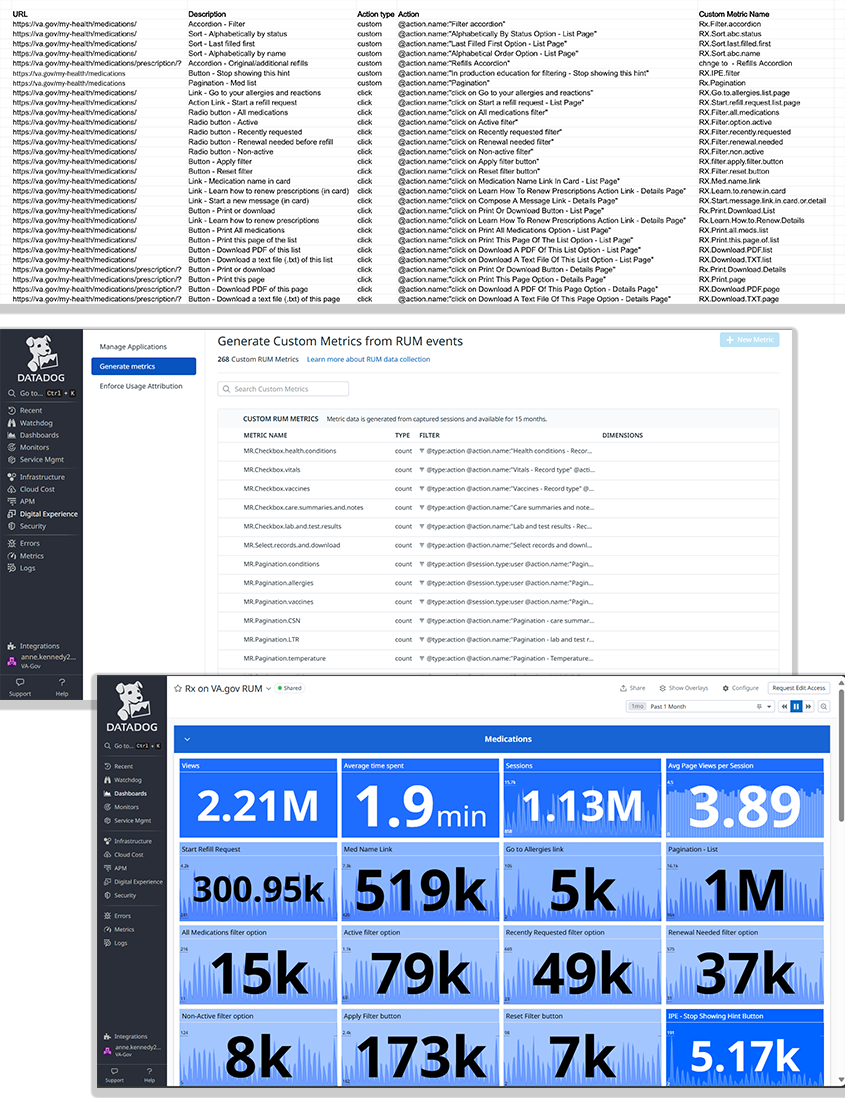Open Security in the Generate metrics window sidebar

27,526
